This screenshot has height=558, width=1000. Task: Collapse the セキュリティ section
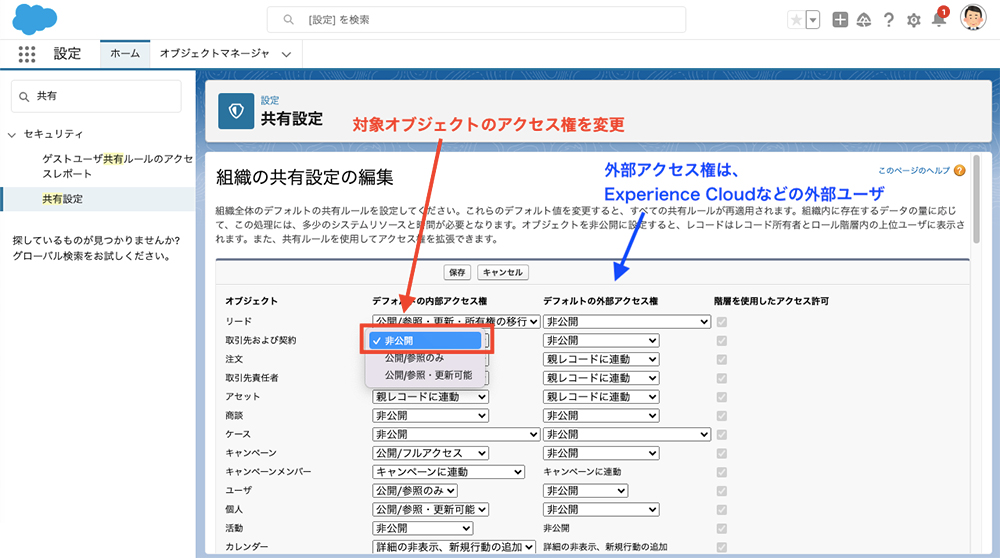[x=11, y=135]
